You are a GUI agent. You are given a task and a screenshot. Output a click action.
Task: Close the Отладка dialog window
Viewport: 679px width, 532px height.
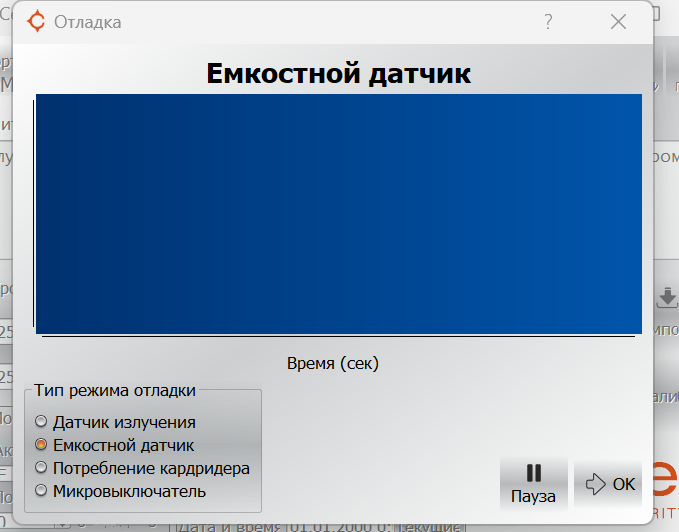(x=618, y=22)
